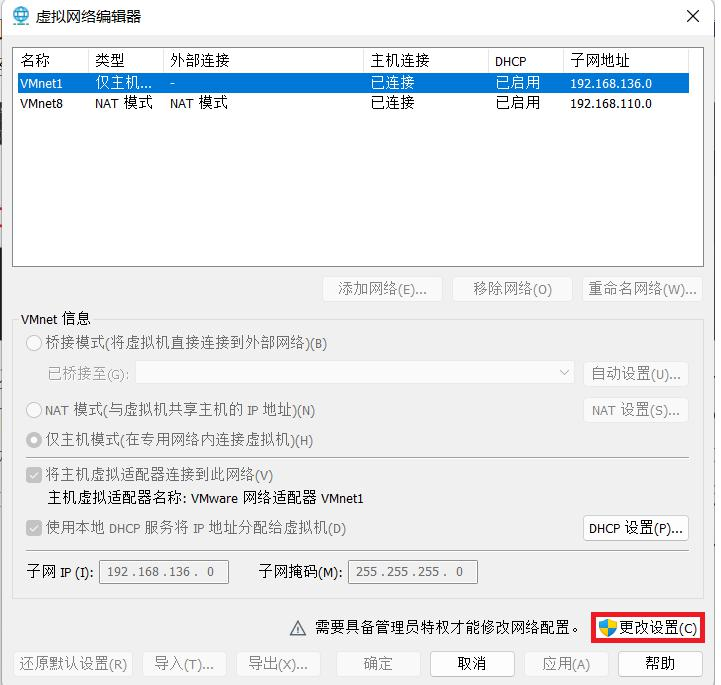Open DHCP 设置(P)... button
This screenshot has height=685, width=721.
click(x=636, y=528)
